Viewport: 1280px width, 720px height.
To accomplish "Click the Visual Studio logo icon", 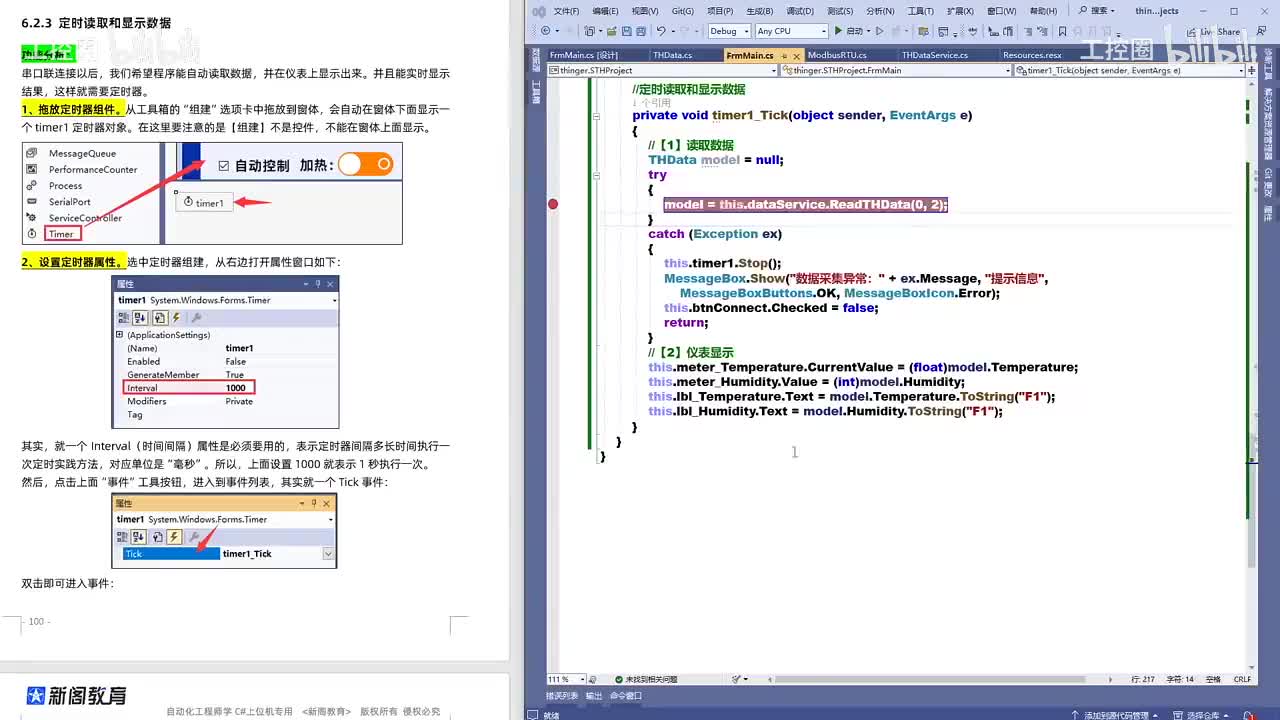I will pyautogui.click(x=539, y=11).
